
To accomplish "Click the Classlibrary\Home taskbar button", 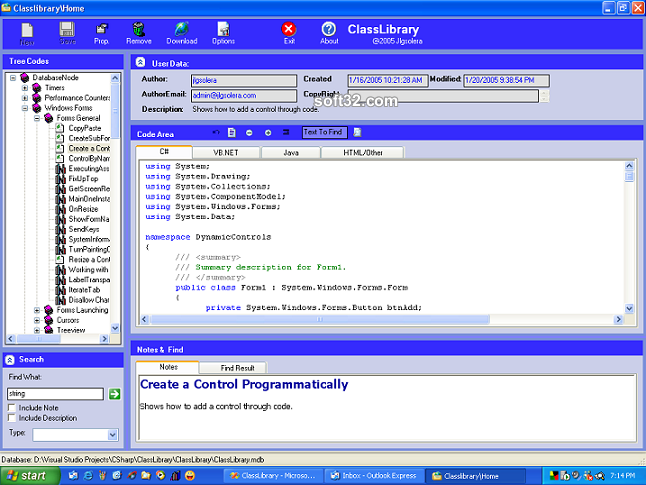I will click(x=475, y=476).
